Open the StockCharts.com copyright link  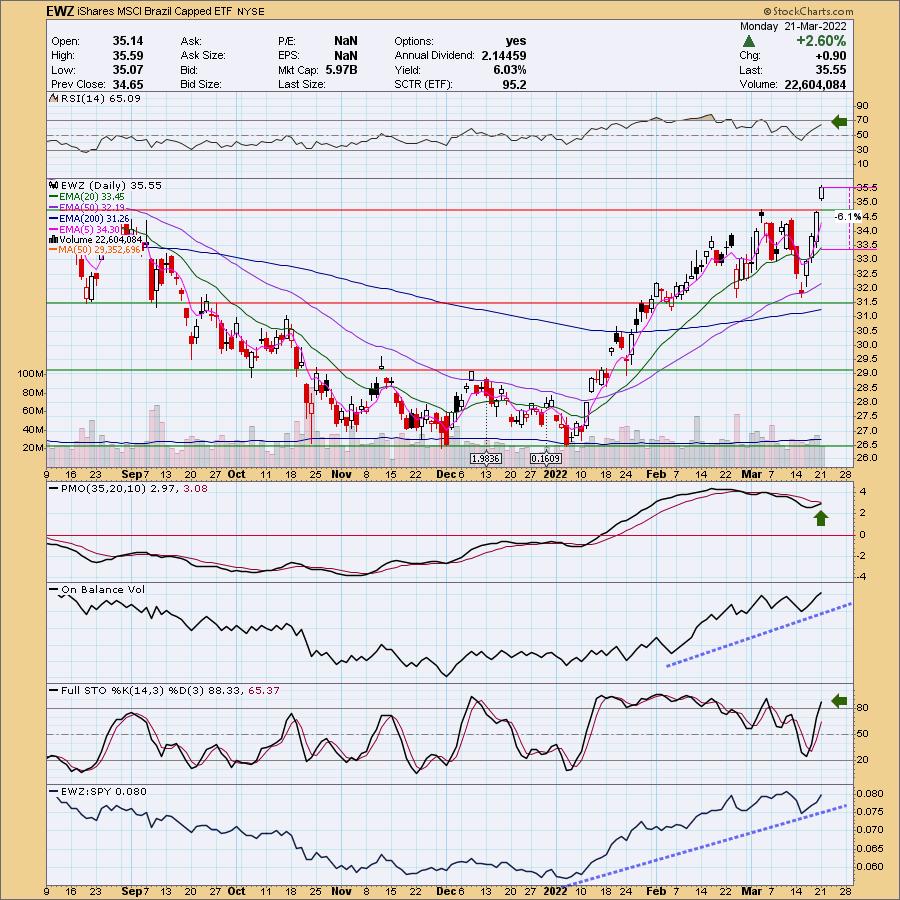[x=808, y=11]
